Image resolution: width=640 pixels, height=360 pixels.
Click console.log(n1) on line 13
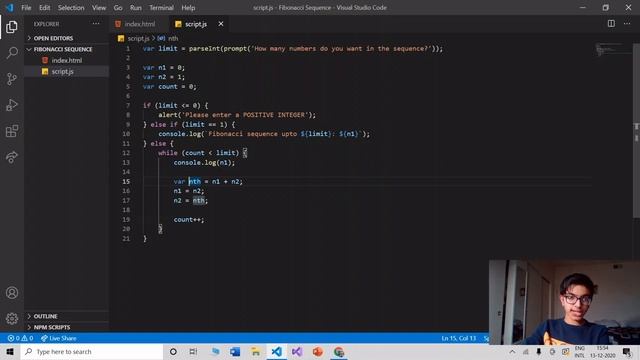click(x=204, y=162)
